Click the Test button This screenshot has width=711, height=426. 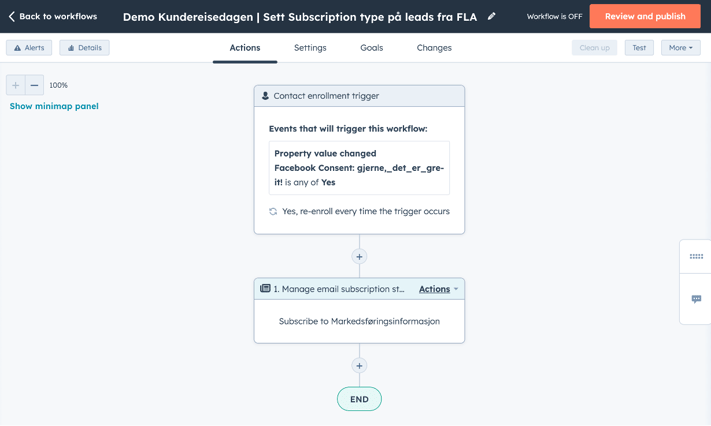(x=639, y=48)
